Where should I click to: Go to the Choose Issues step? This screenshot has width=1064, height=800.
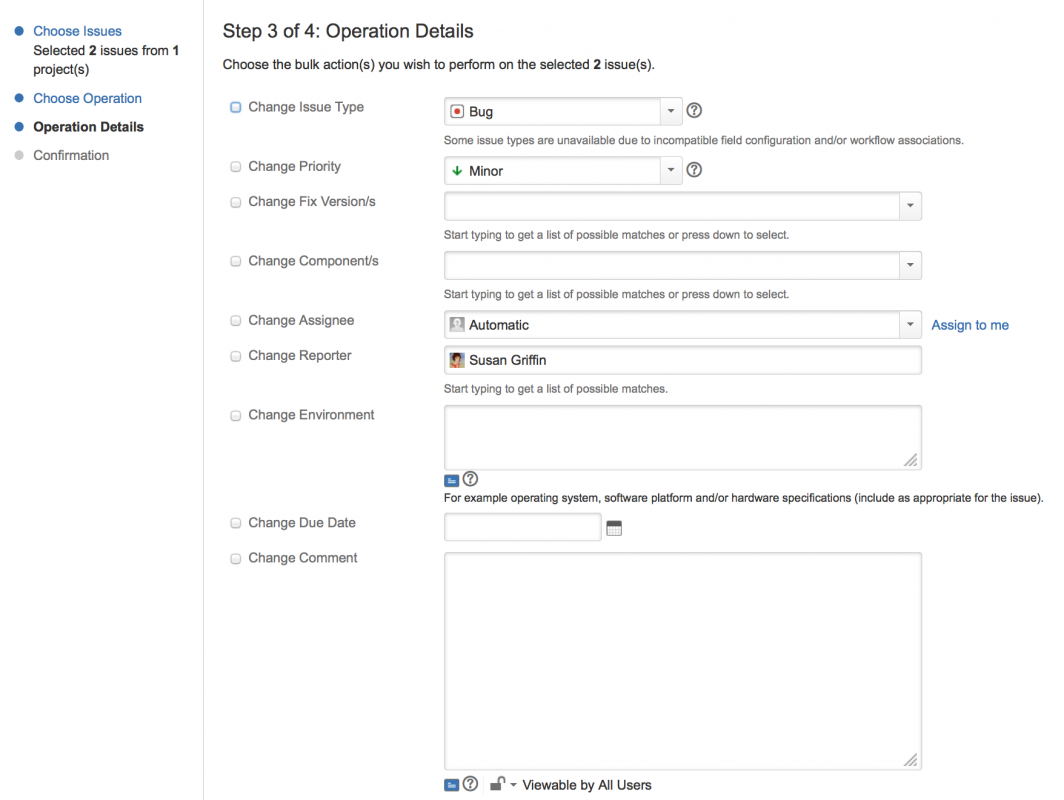77,31
